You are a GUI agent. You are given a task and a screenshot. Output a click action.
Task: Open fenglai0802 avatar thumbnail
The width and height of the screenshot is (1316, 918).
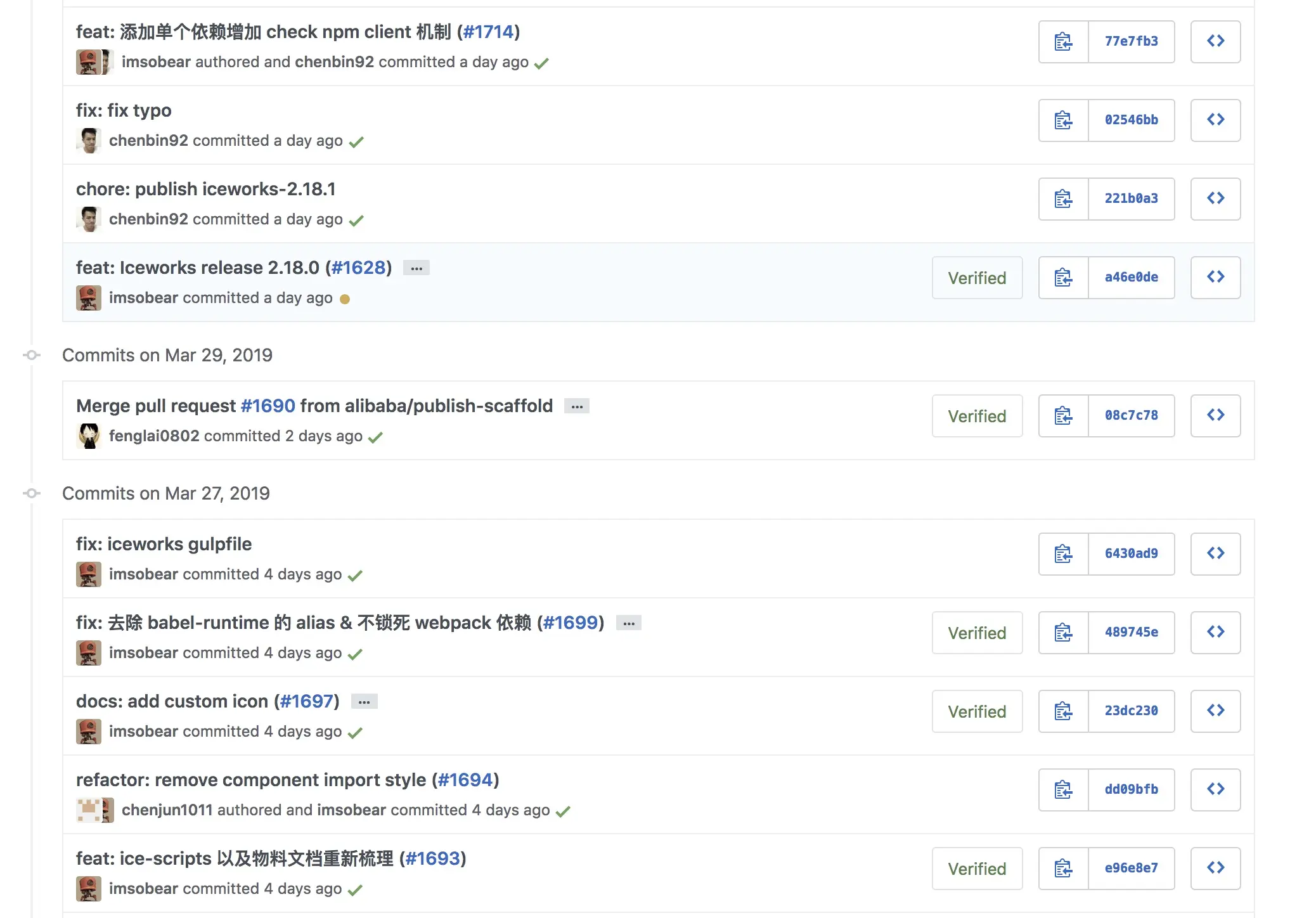(x=89, y=436)
